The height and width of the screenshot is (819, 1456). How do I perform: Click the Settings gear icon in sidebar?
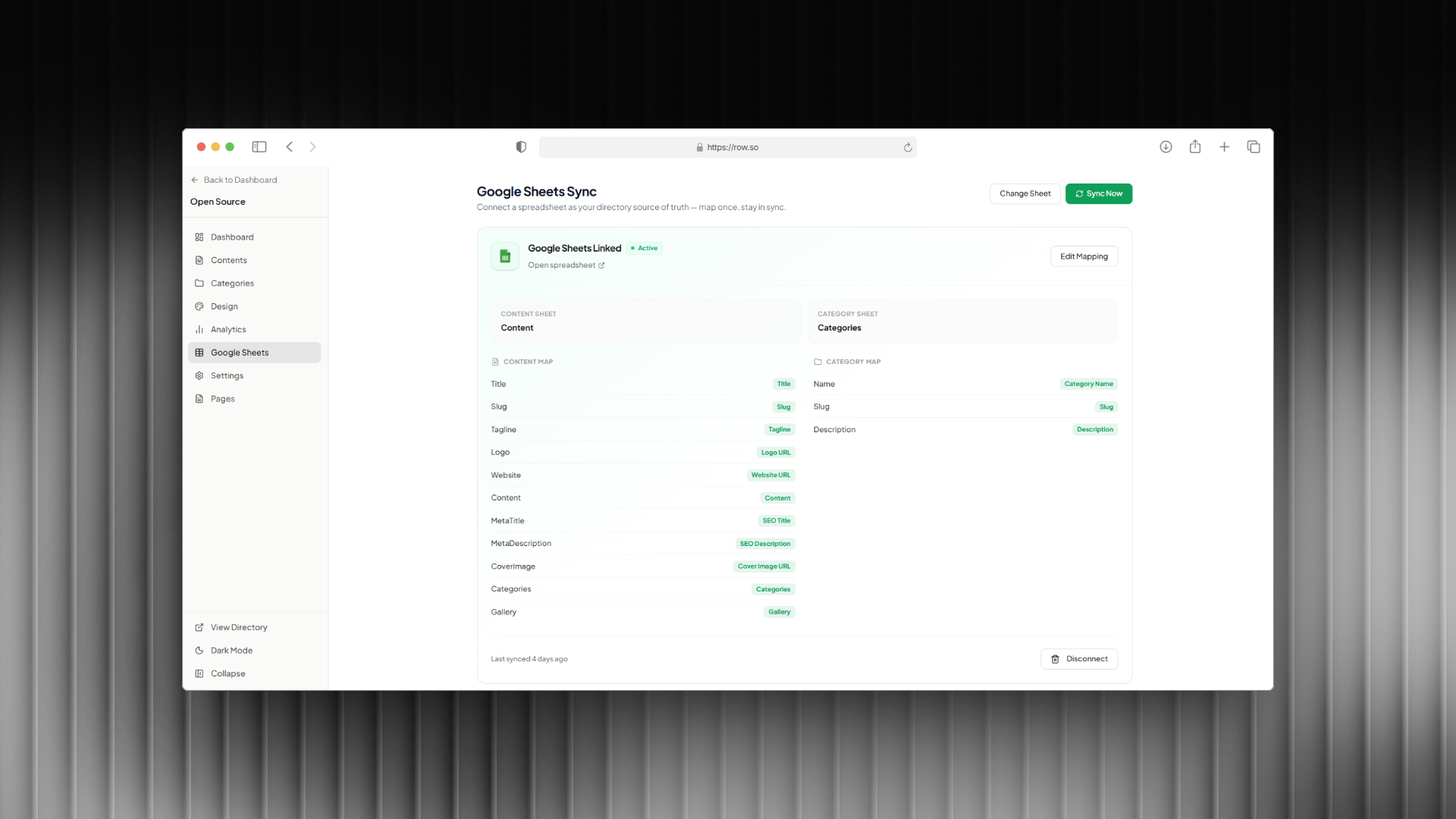(199, 376)
